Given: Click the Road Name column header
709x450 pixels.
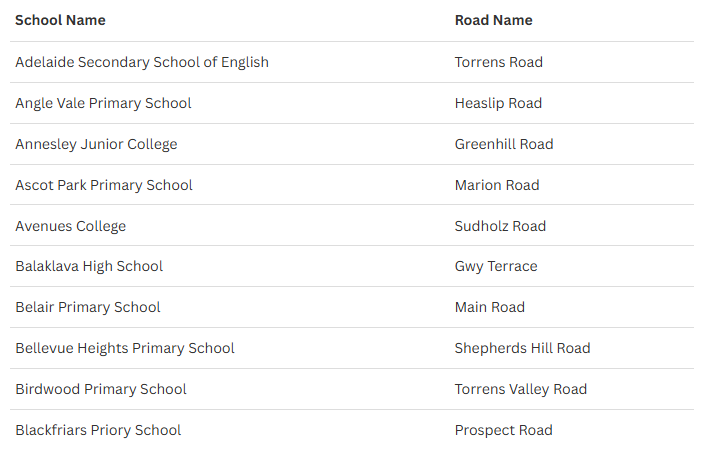Looking at the screenshot, I should [x=493, y=20].
